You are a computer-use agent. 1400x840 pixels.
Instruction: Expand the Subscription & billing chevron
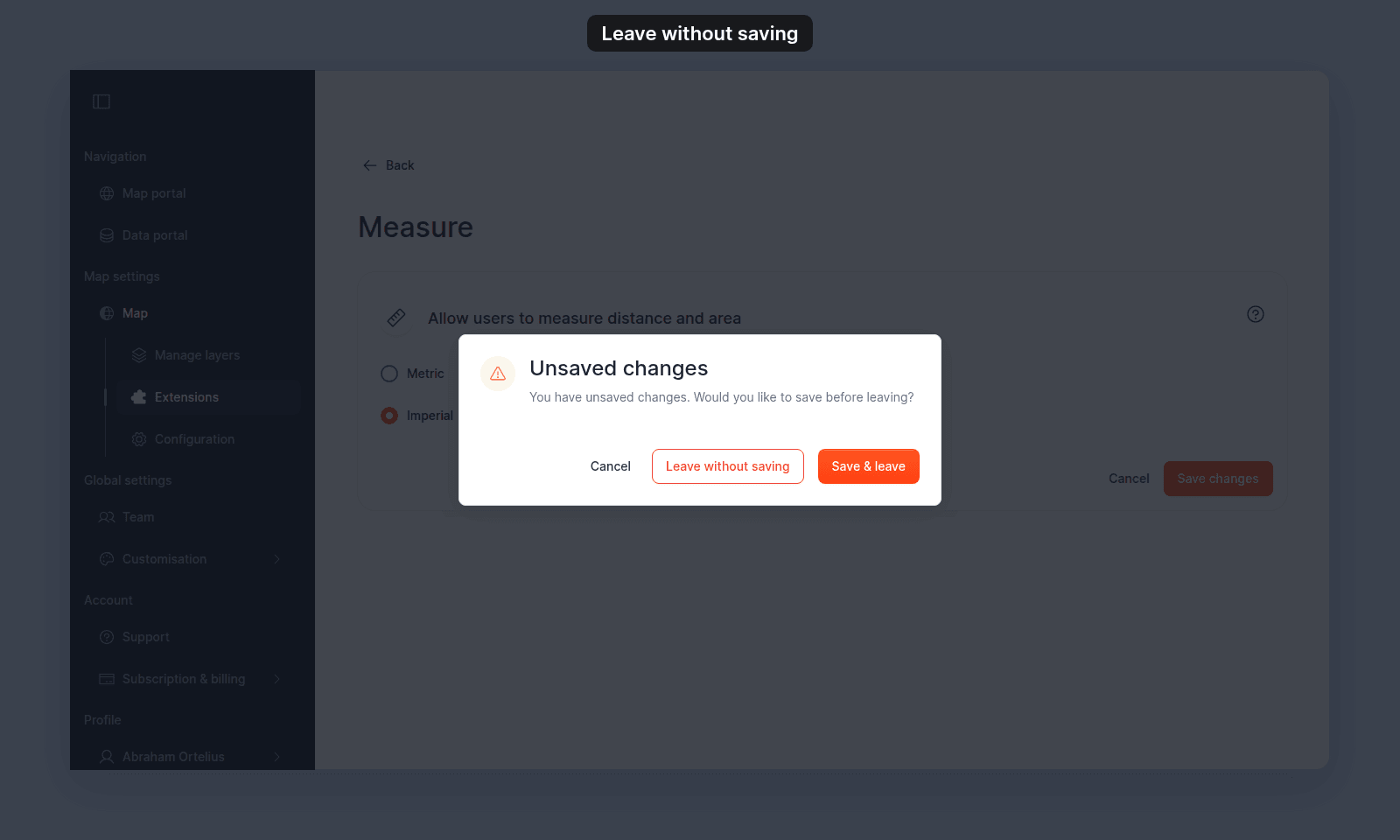pyautogui.click(x=277, y=679)
